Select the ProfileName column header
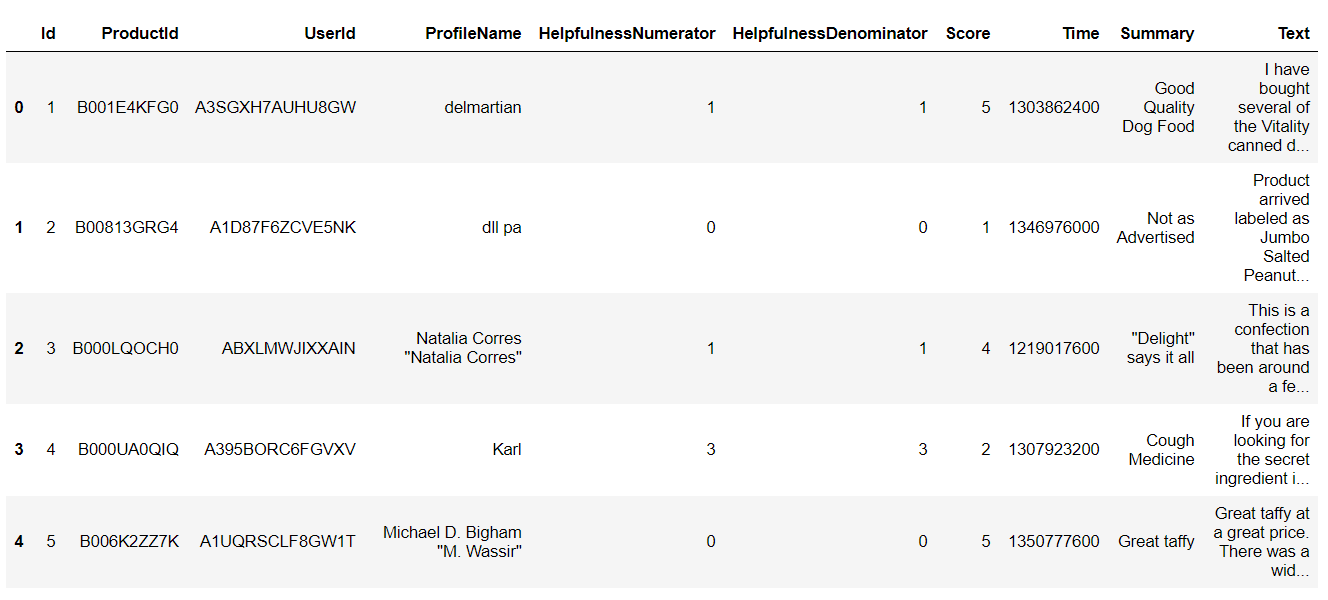 pos(473,33)
